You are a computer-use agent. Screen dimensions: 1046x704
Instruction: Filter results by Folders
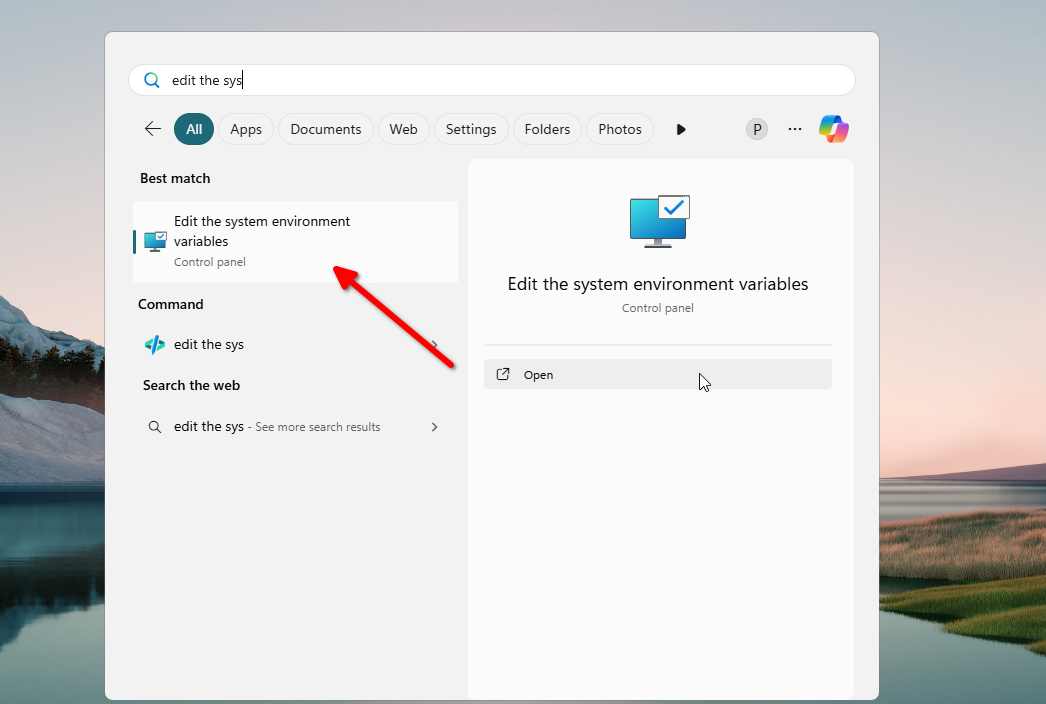tap(547, 129)
